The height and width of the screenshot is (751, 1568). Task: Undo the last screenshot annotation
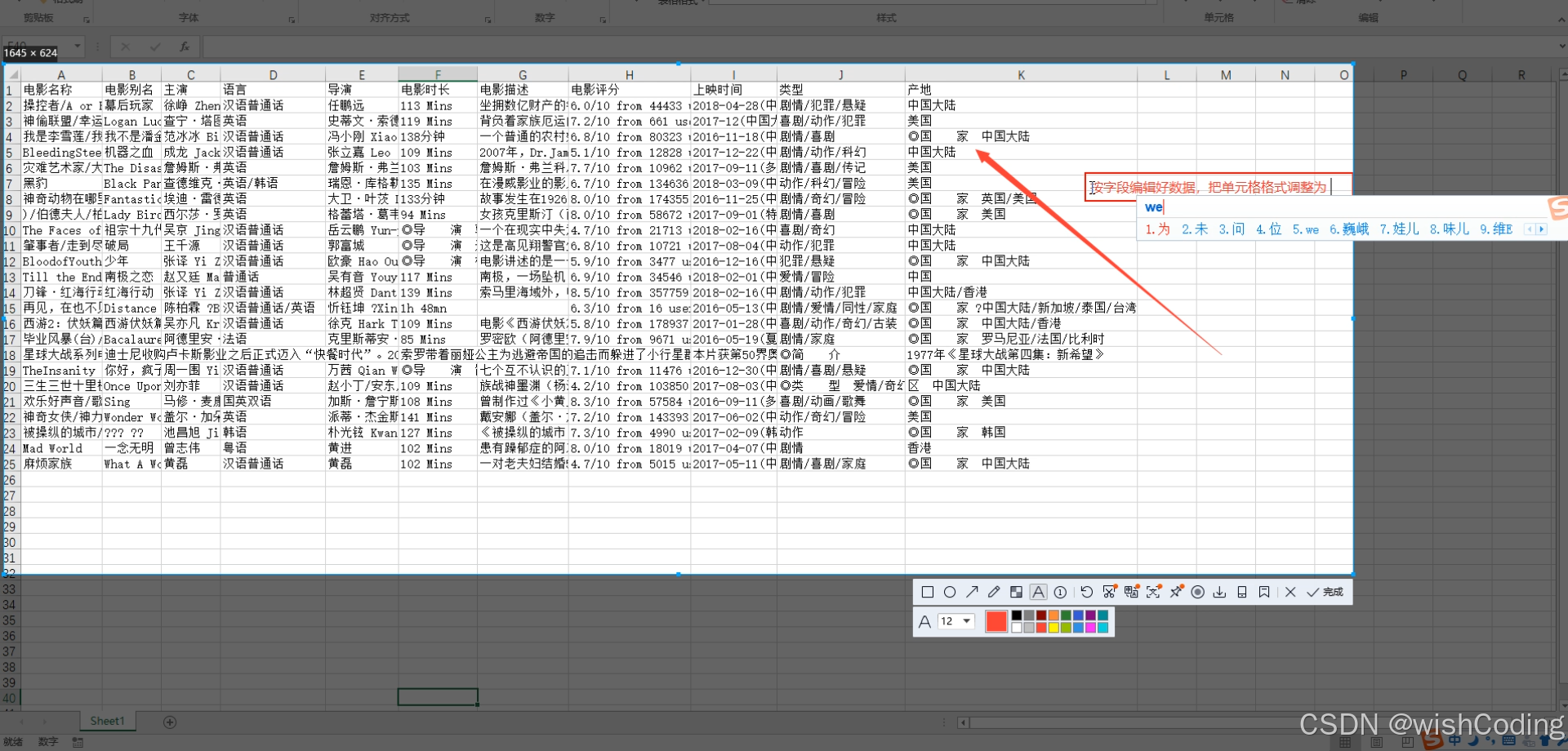point(1086,592)
